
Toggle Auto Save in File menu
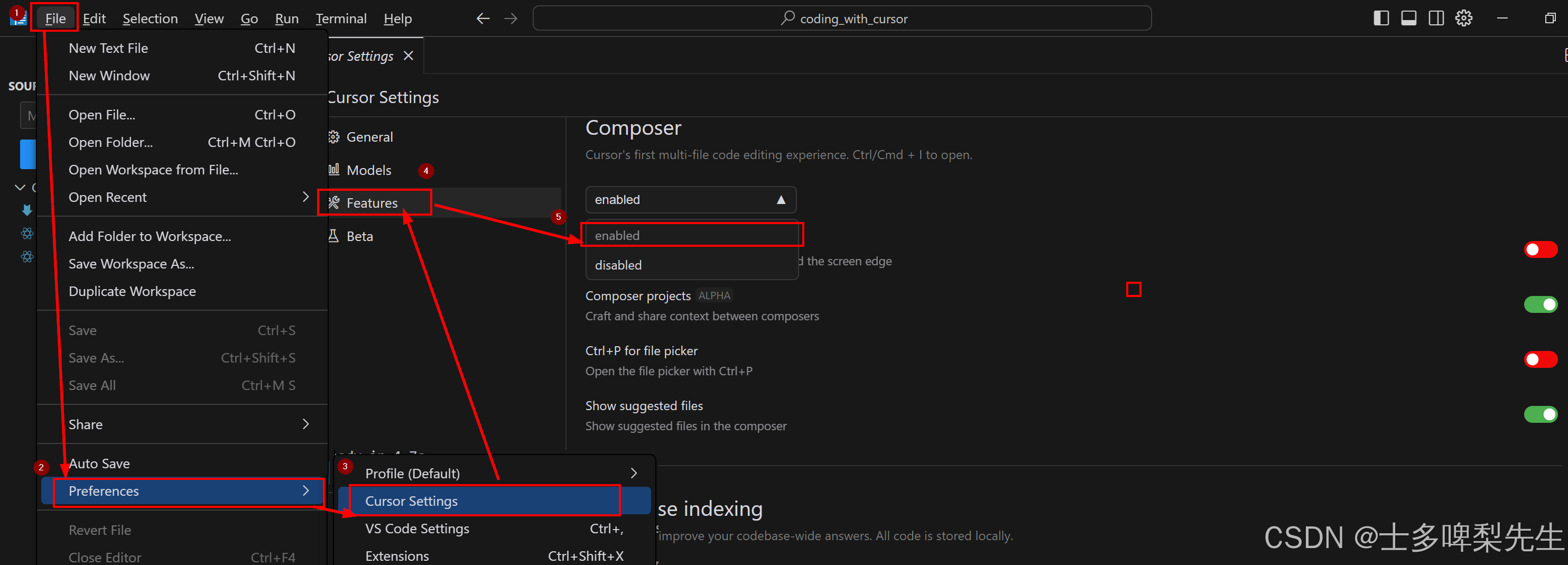pyautogui.click(x=182, y=464)
